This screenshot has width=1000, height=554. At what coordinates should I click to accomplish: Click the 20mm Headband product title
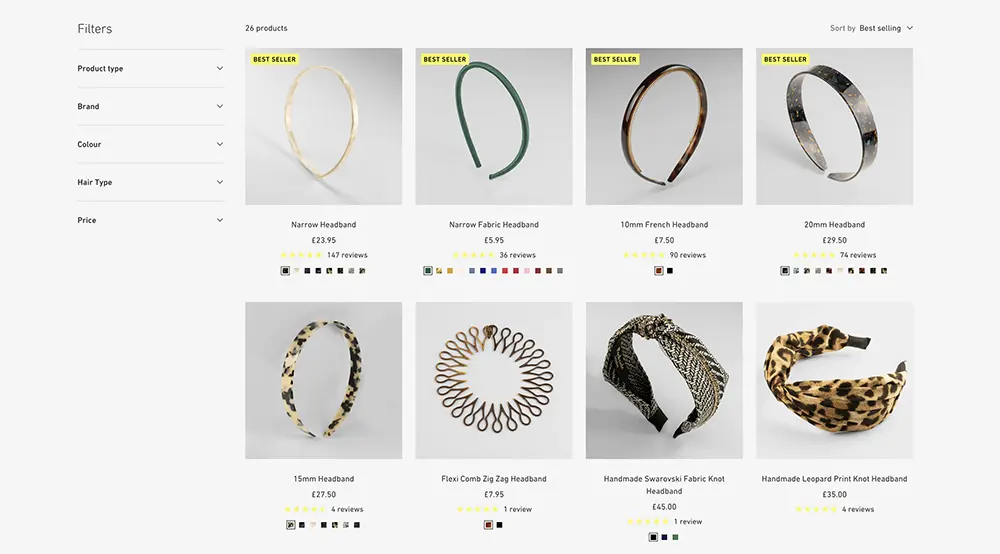(834, 224)
